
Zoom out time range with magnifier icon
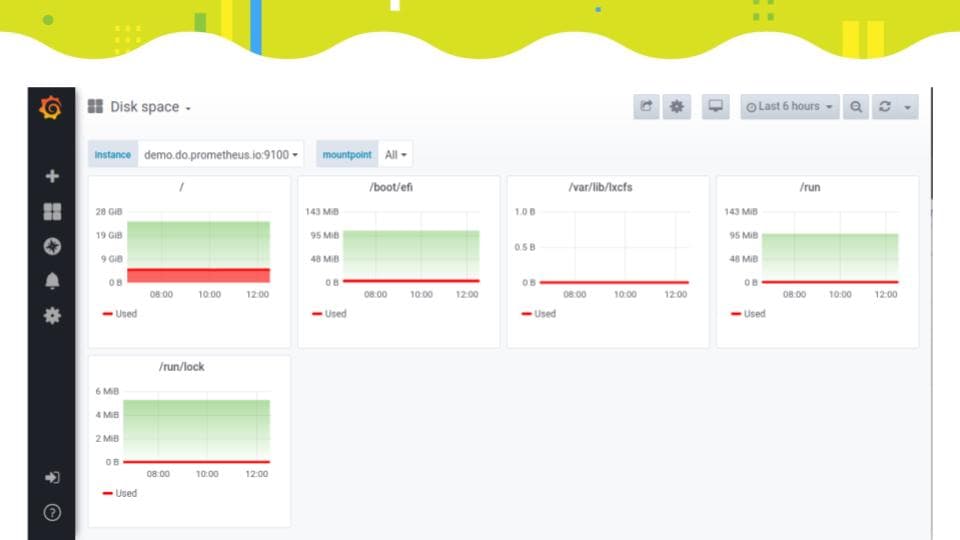click(x=856, y=107)
